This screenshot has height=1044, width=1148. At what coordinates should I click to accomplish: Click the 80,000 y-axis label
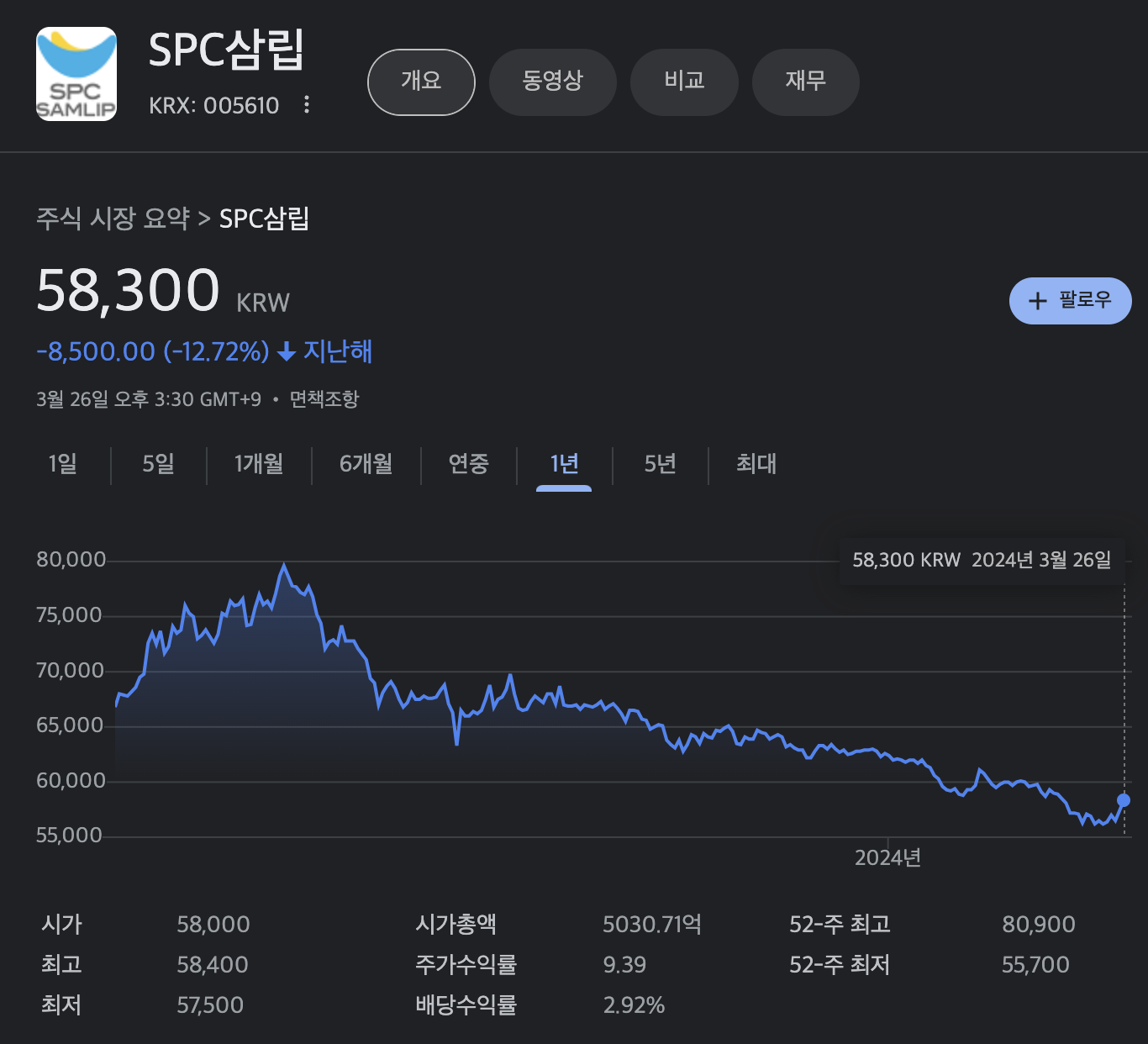71,560
